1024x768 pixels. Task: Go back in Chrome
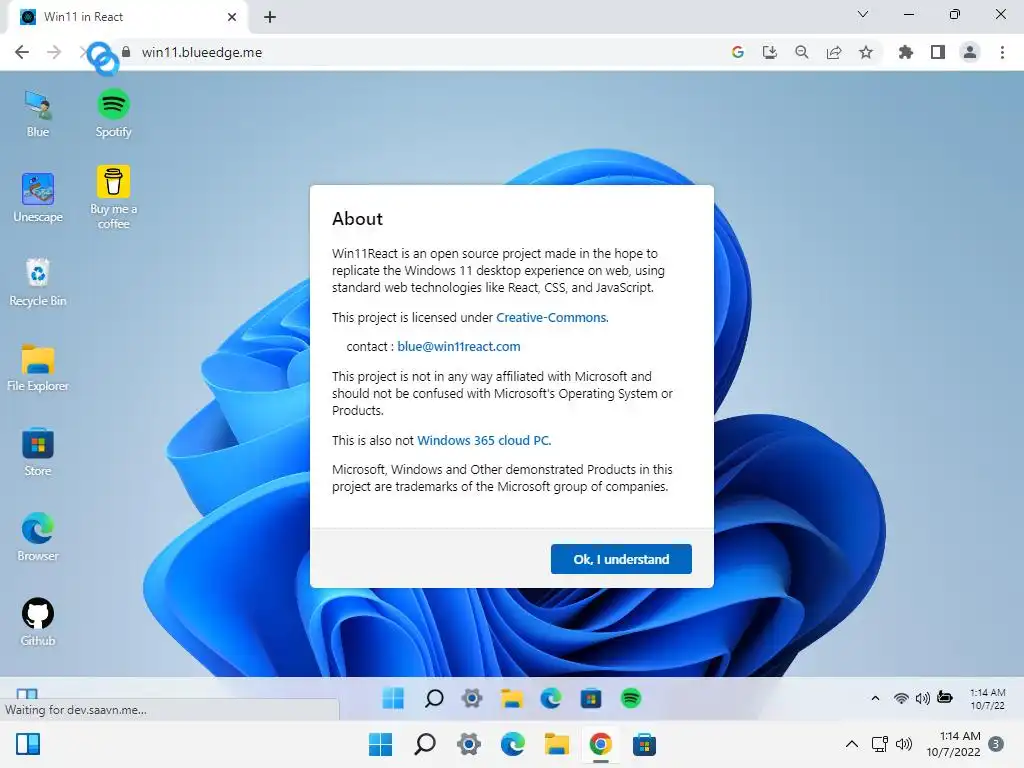pyautogui.click(x=22, y=52)
